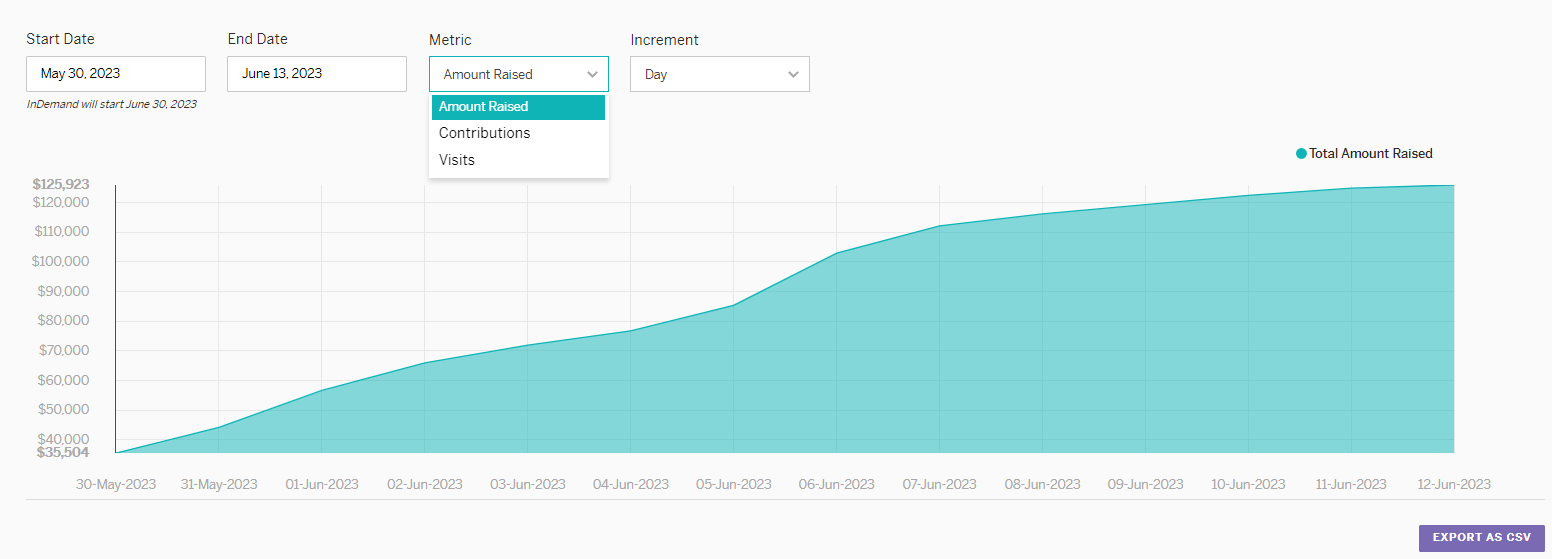The image size is (1552, 559).
Task: Click the Total Amount Raised legend dot
Action: coord(1301,154)
